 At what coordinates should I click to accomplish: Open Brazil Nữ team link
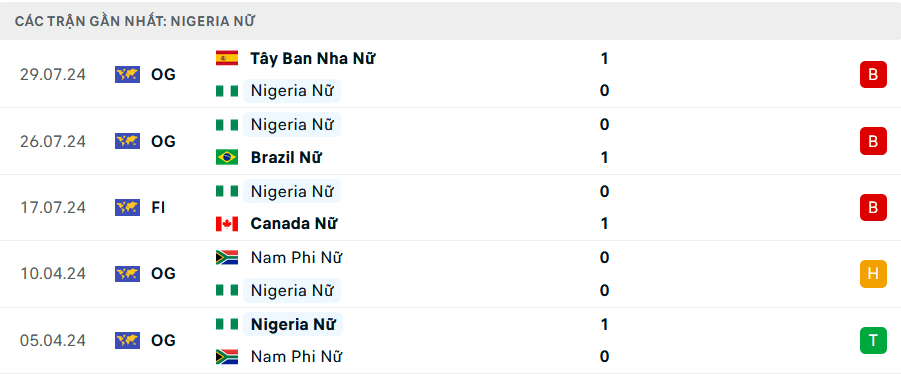286,157
